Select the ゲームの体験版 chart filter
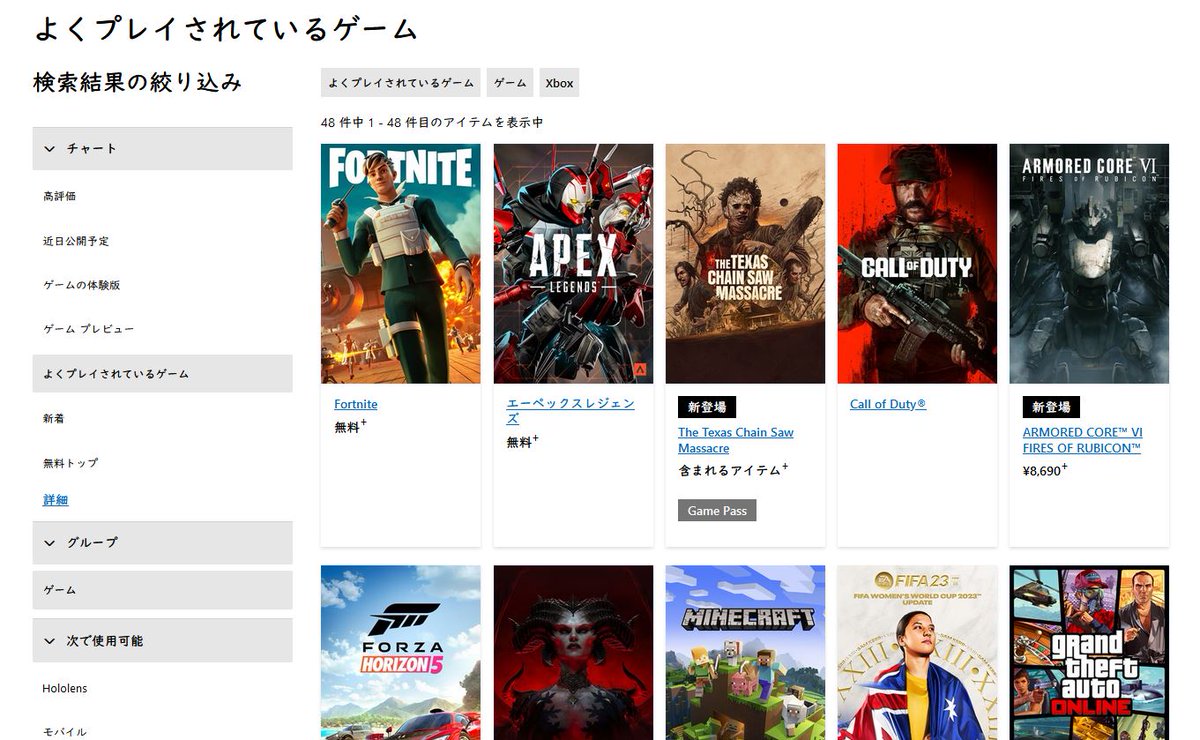 click(x=81, y=285)
